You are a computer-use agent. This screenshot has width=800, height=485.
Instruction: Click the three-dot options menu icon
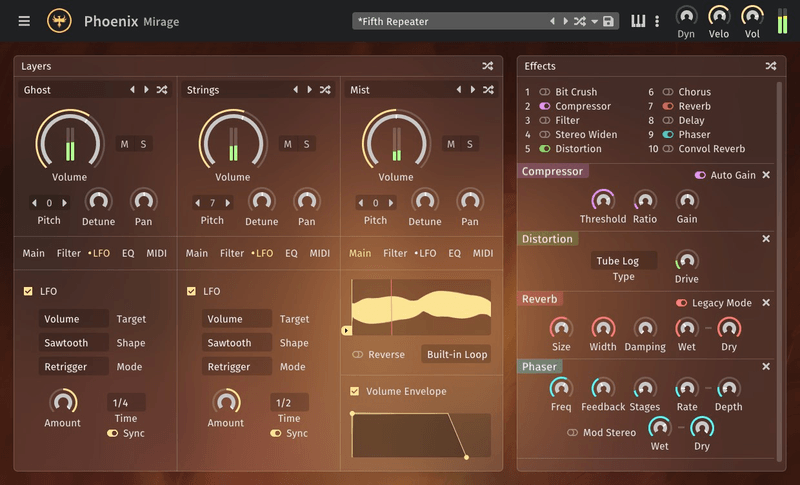pyautogui.click(x=657, y=21)
